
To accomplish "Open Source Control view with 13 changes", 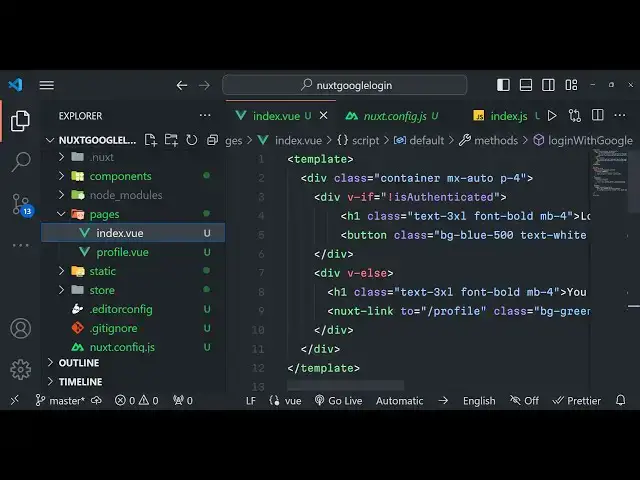I will pos(21,204).
